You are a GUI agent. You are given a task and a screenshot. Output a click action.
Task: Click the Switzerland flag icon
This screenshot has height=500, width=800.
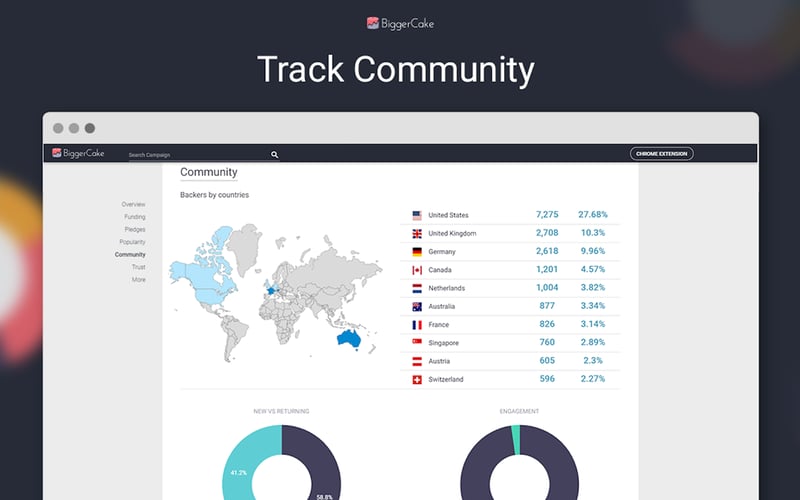coord(417,380)
